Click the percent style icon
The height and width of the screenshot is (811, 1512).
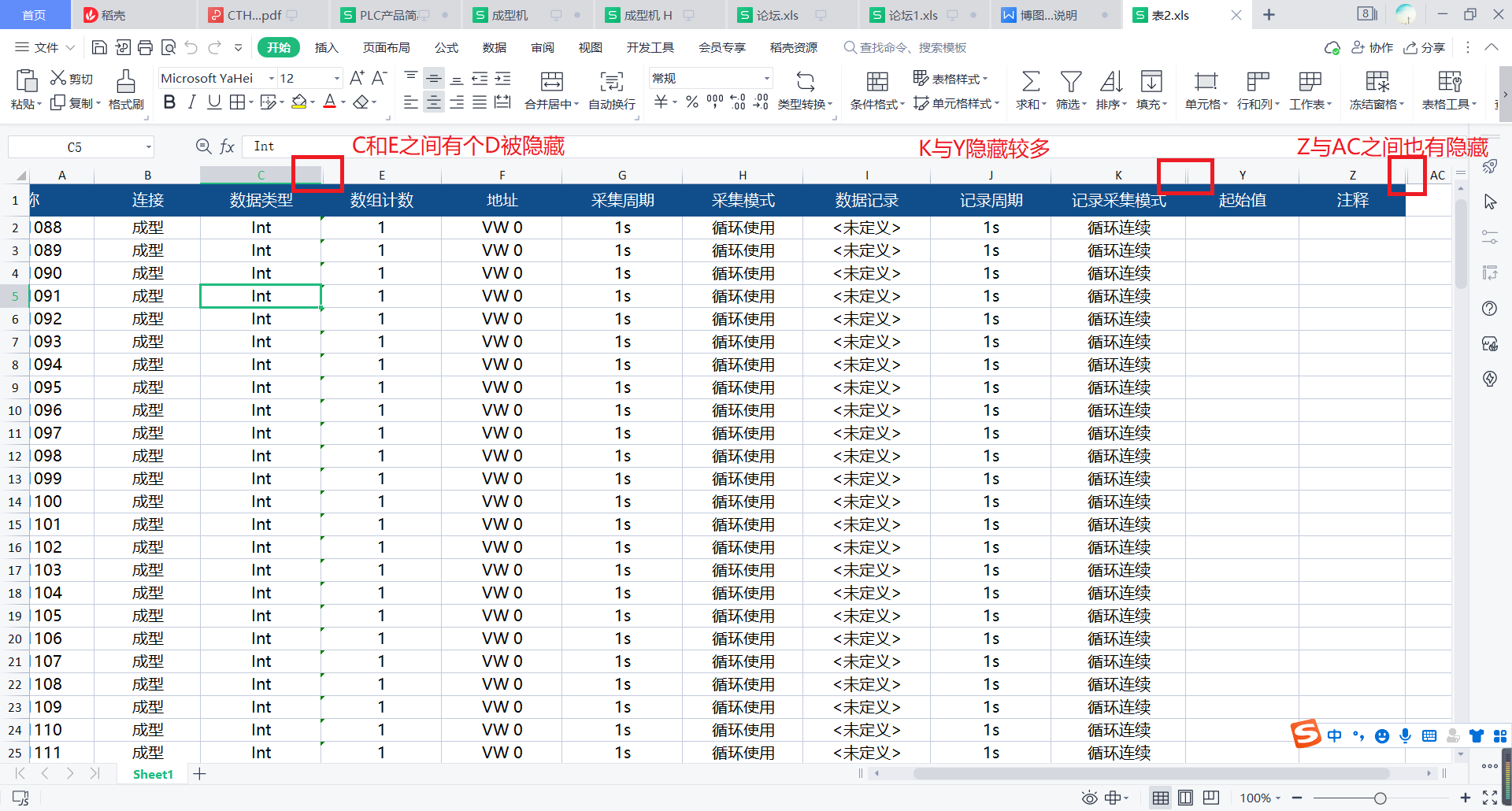[x=691, y=102]
